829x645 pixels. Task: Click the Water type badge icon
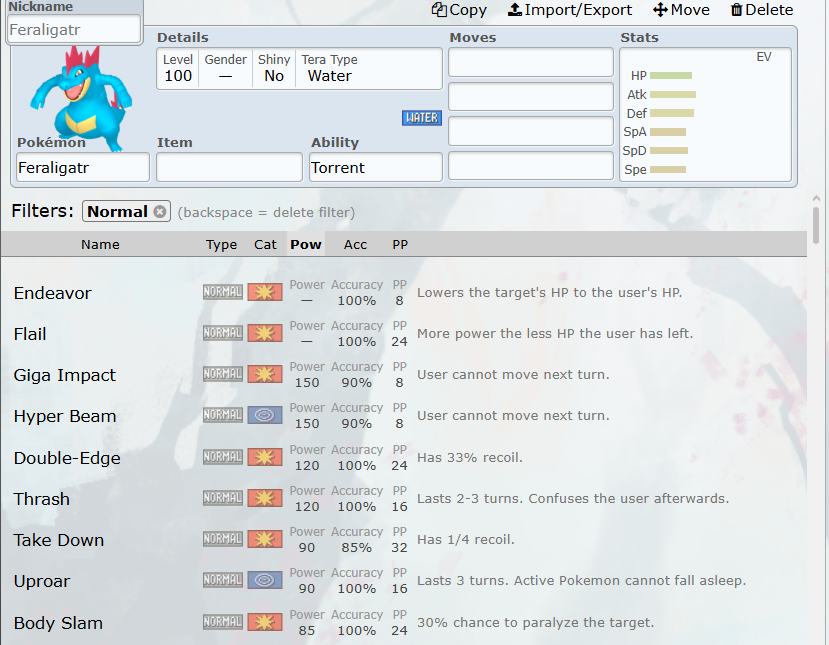tap(421, 118)
